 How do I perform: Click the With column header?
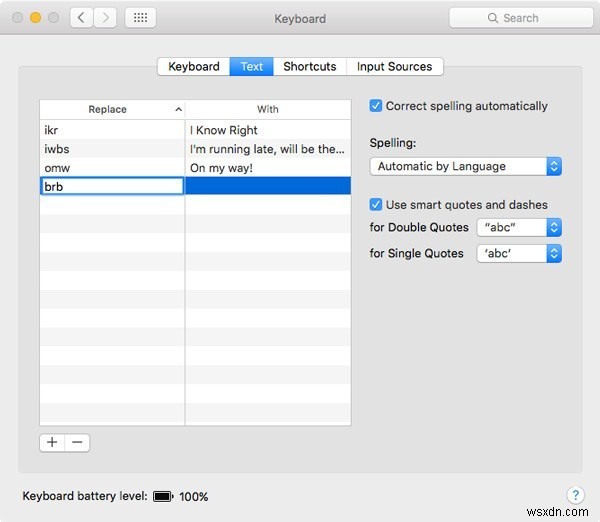click(x=268, y=109)
